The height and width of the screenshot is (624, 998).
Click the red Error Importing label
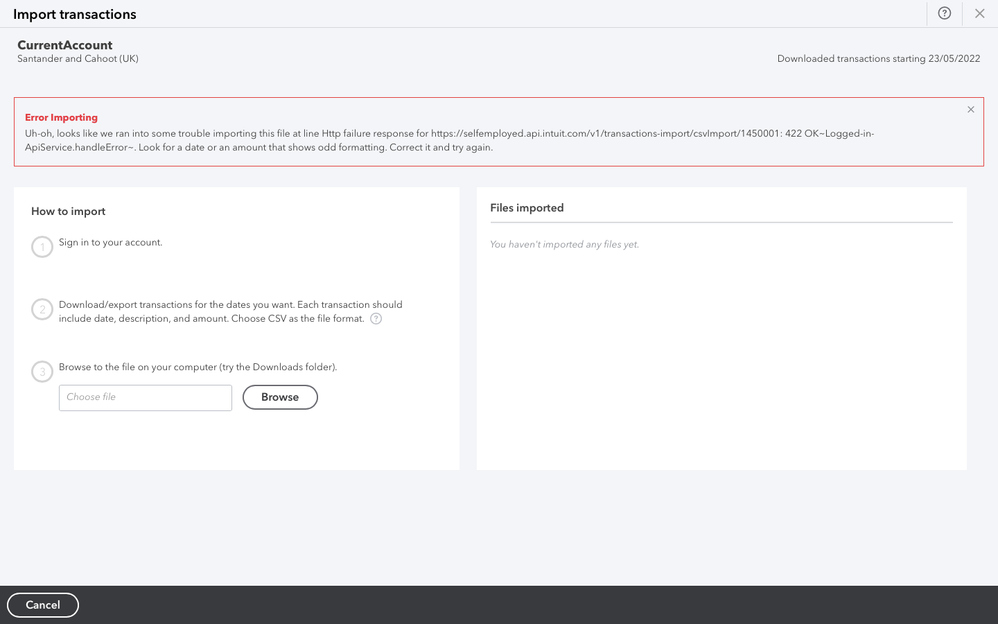[x=61, y=117]
